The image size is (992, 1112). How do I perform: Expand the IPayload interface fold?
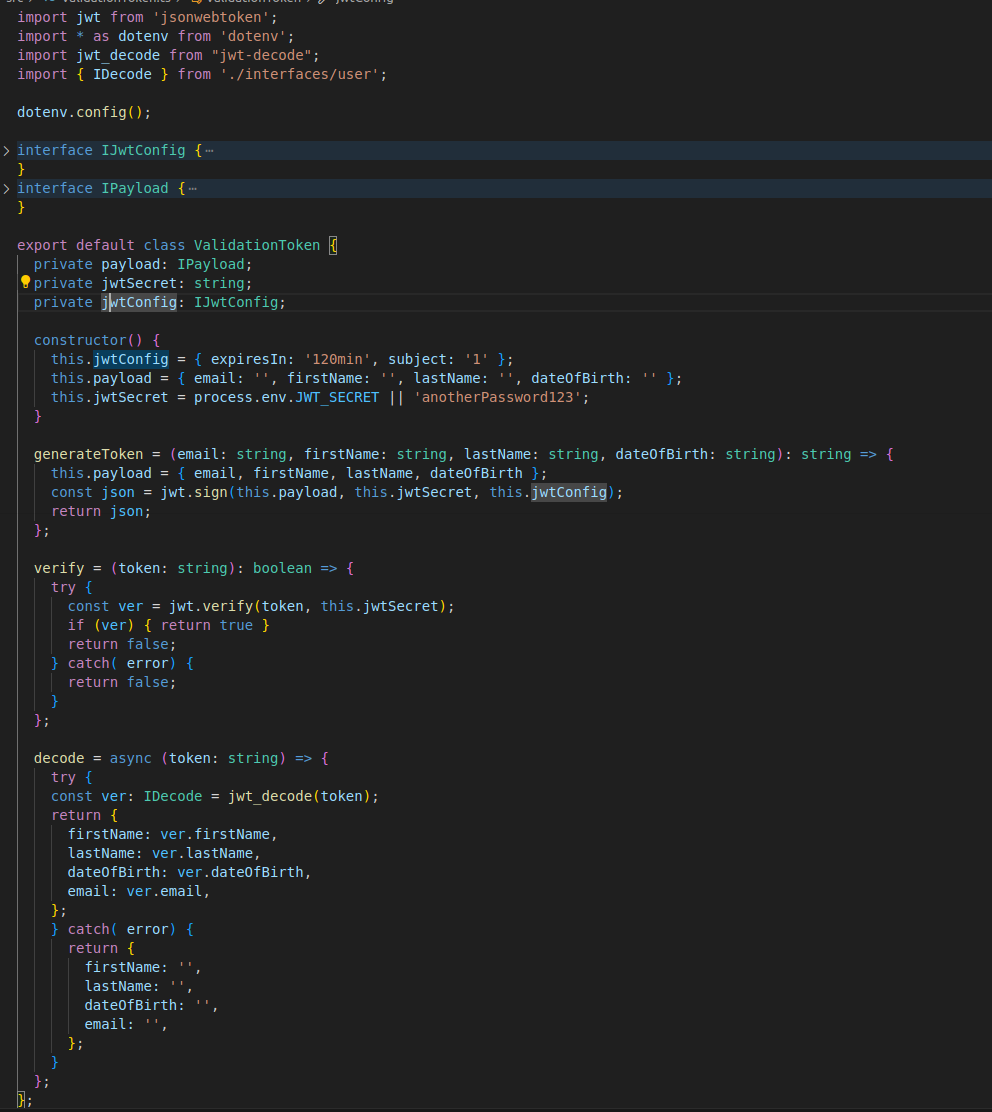click(x=7, y=187)
